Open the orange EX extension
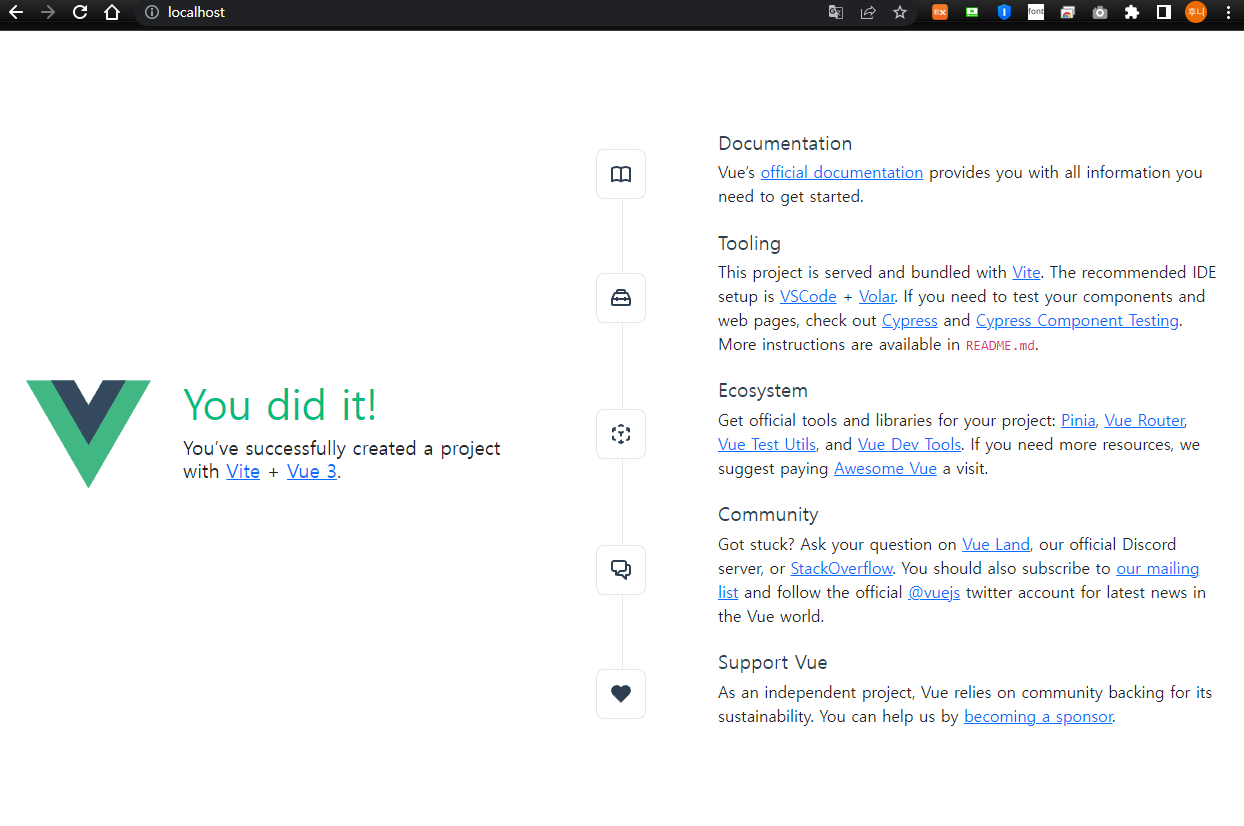 click(x=940, y=12)
